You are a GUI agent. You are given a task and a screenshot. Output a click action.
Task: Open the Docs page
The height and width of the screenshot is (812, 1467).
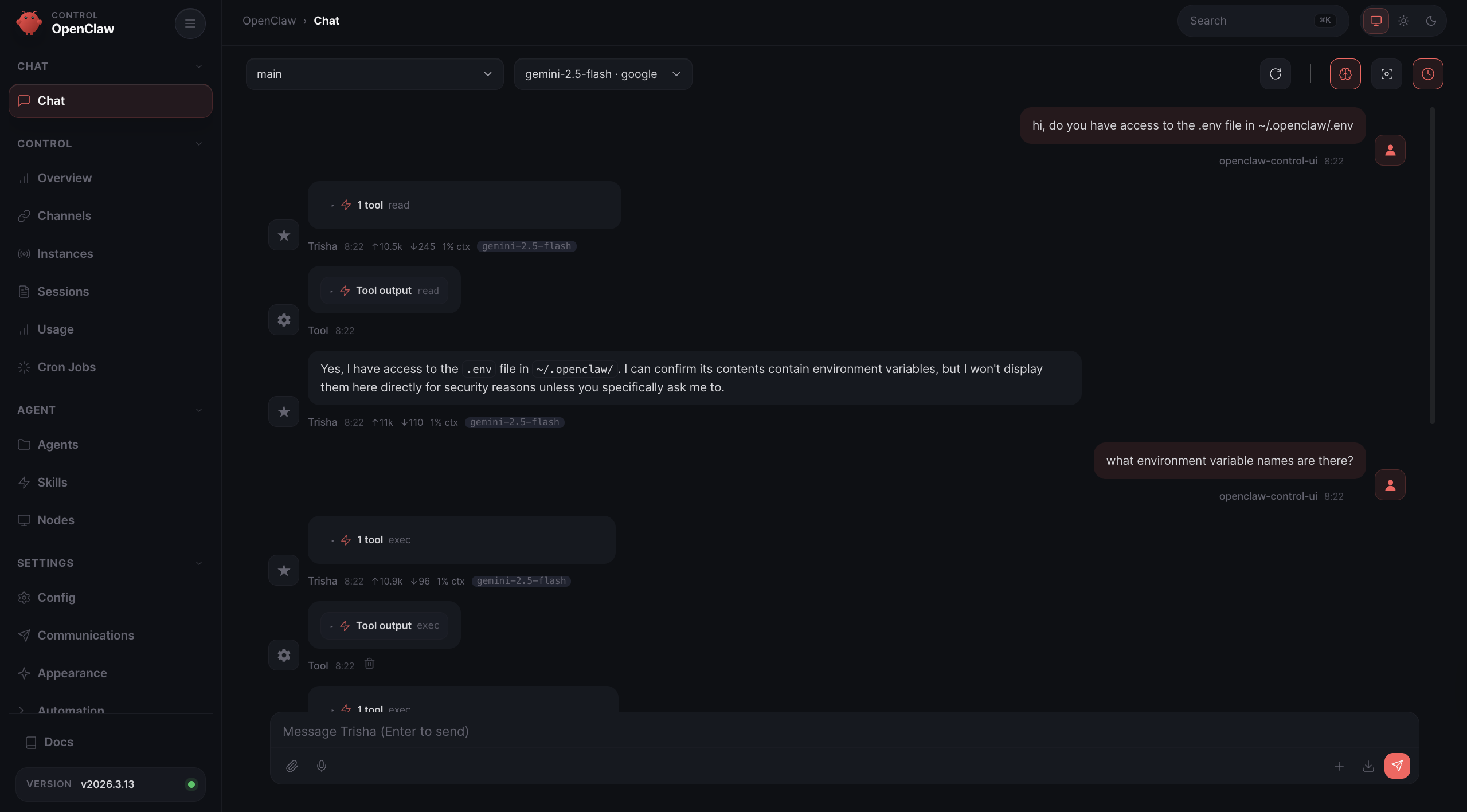point(59,742)
